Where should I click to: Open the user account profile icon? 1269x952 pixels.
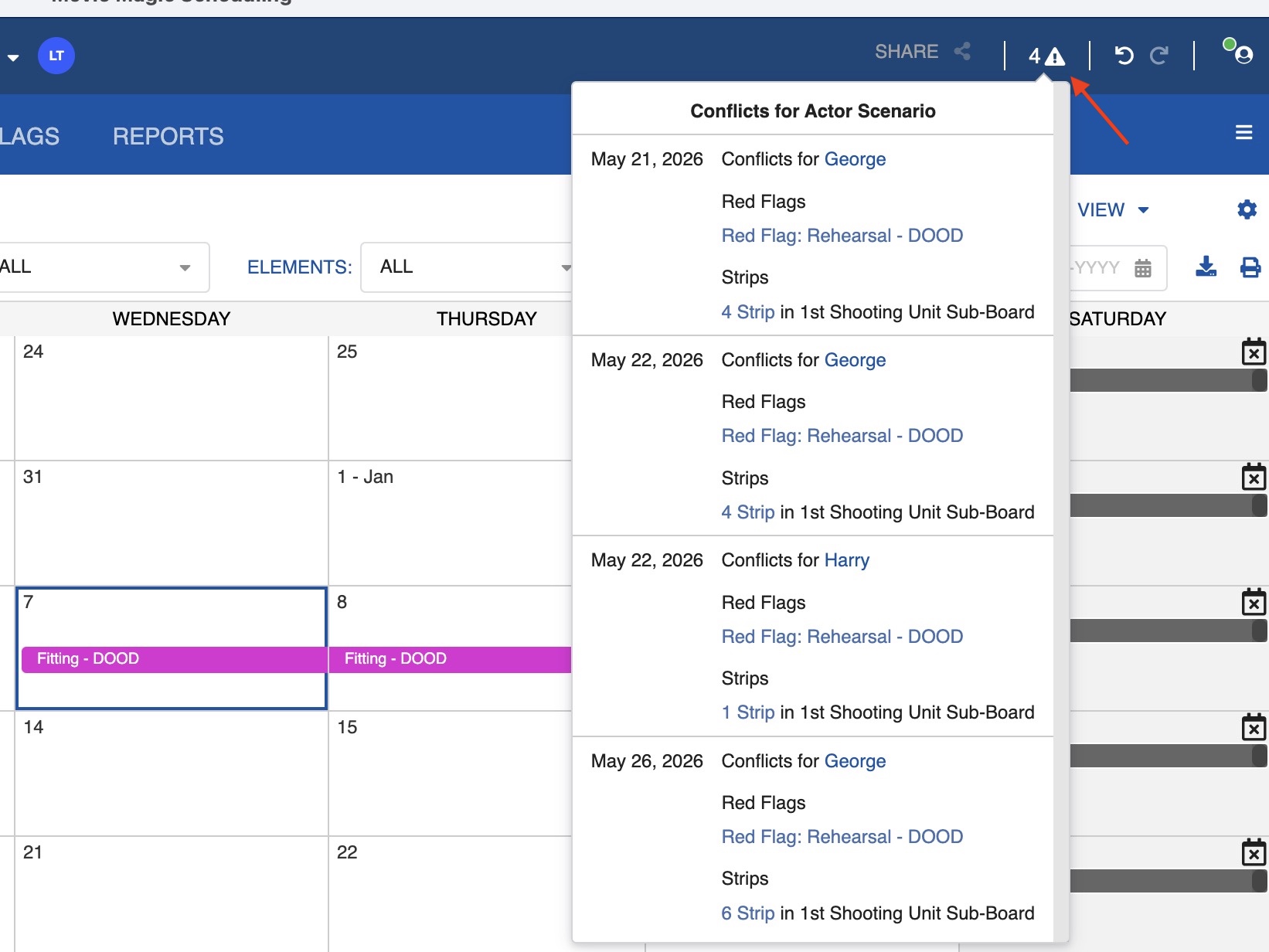pyautogui.click(x=1243, y=55)
